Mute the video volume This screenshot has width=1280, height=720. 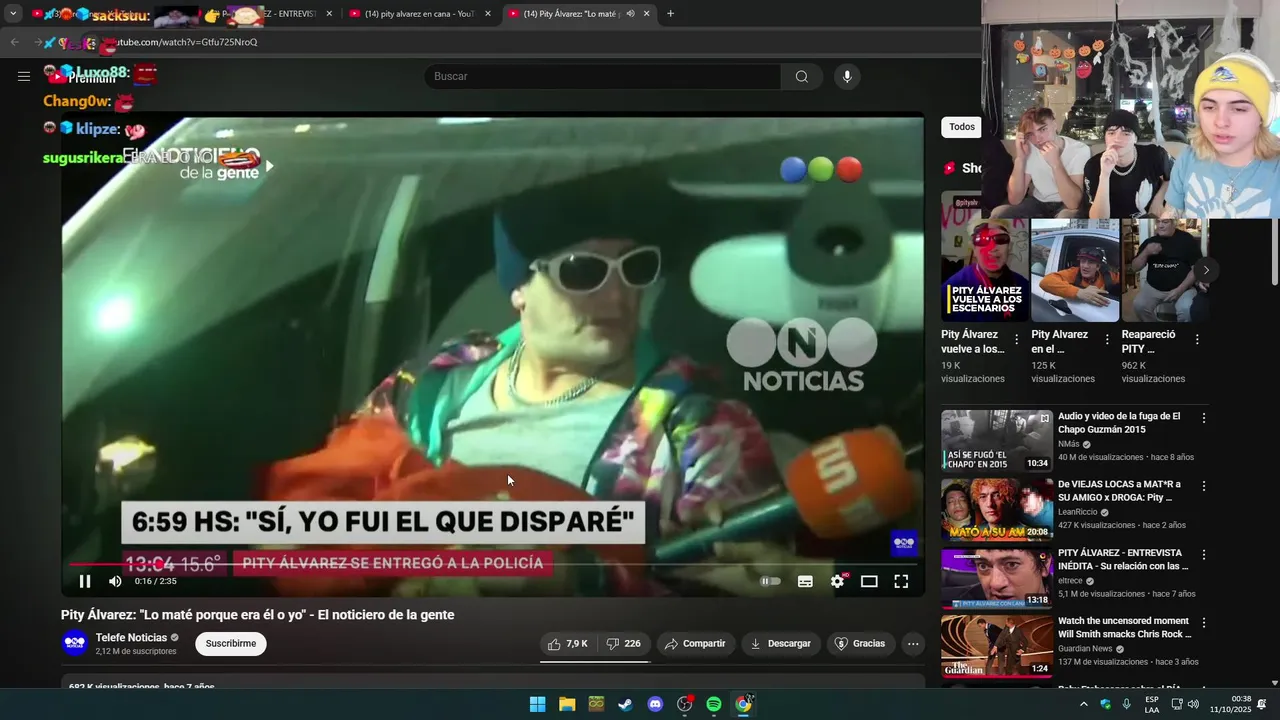[115, 581]
